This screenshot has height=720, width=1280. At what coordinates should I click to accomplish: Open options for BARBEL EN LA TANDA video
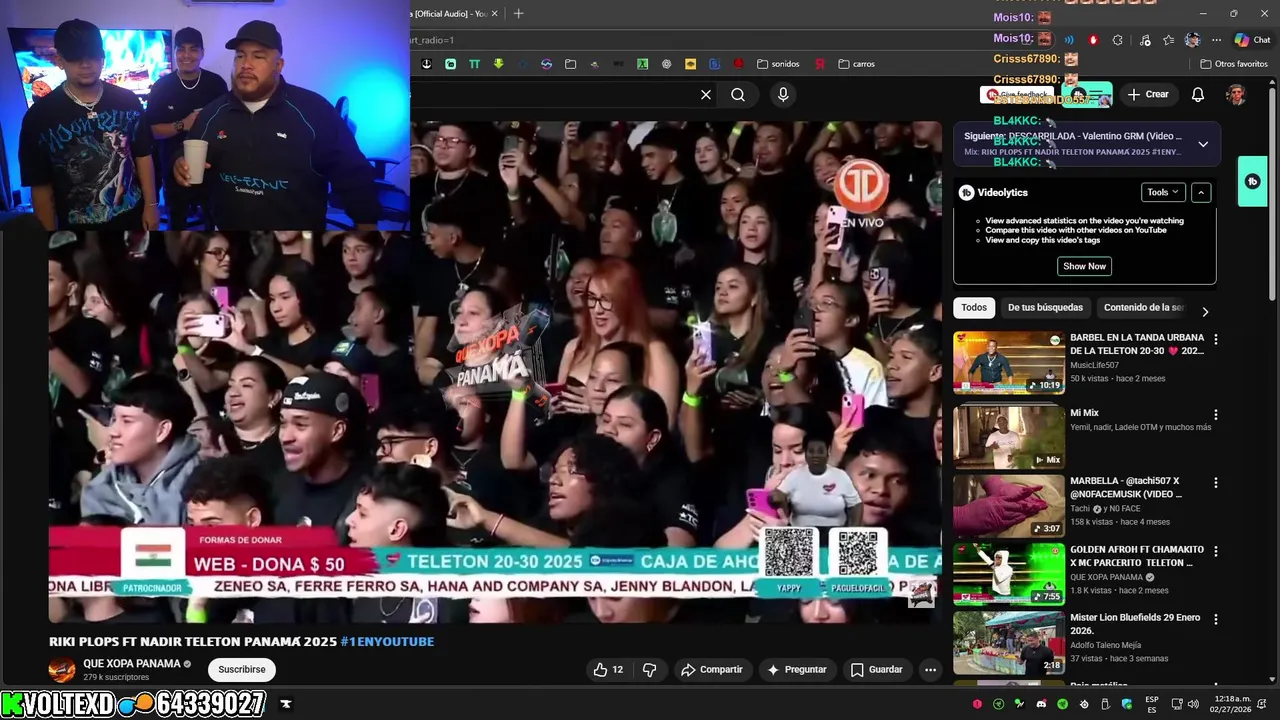click(x=1216, y=340)
